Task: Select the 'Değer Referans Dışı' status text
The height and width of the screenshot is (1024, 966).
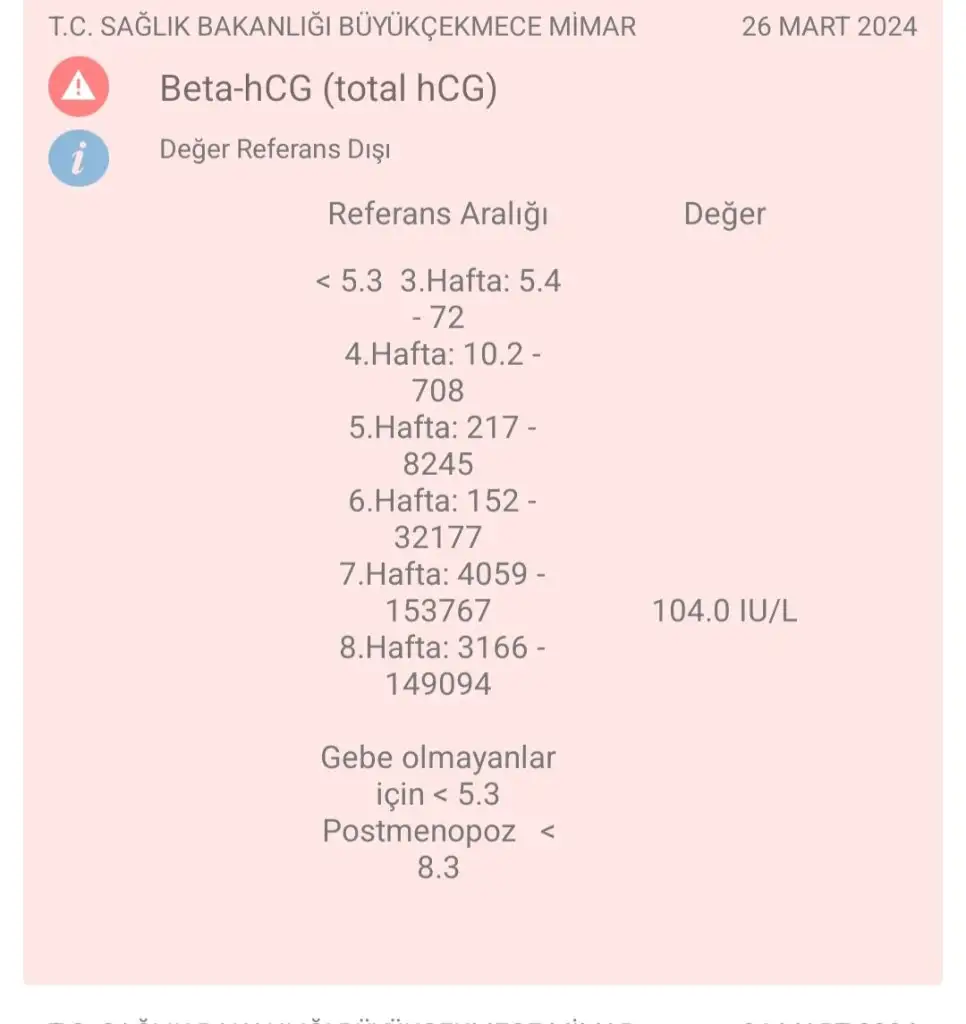Action: click(275, 150)
